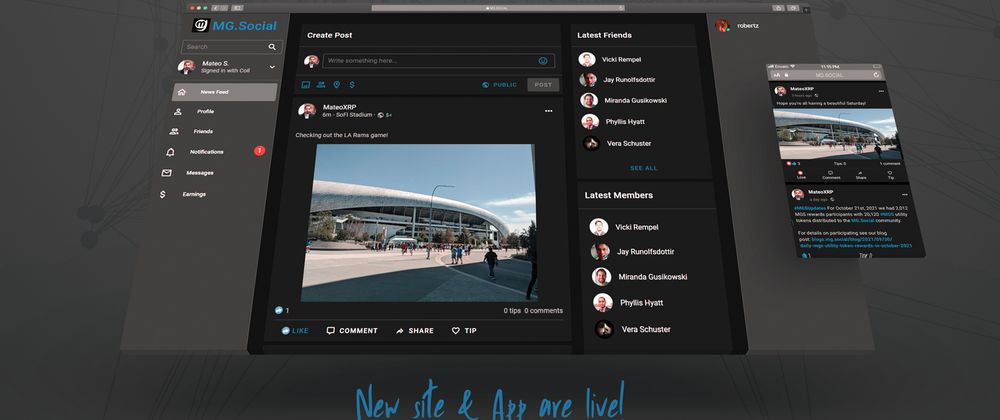Click the MG.Social logo icon

[x=200, y=25]
